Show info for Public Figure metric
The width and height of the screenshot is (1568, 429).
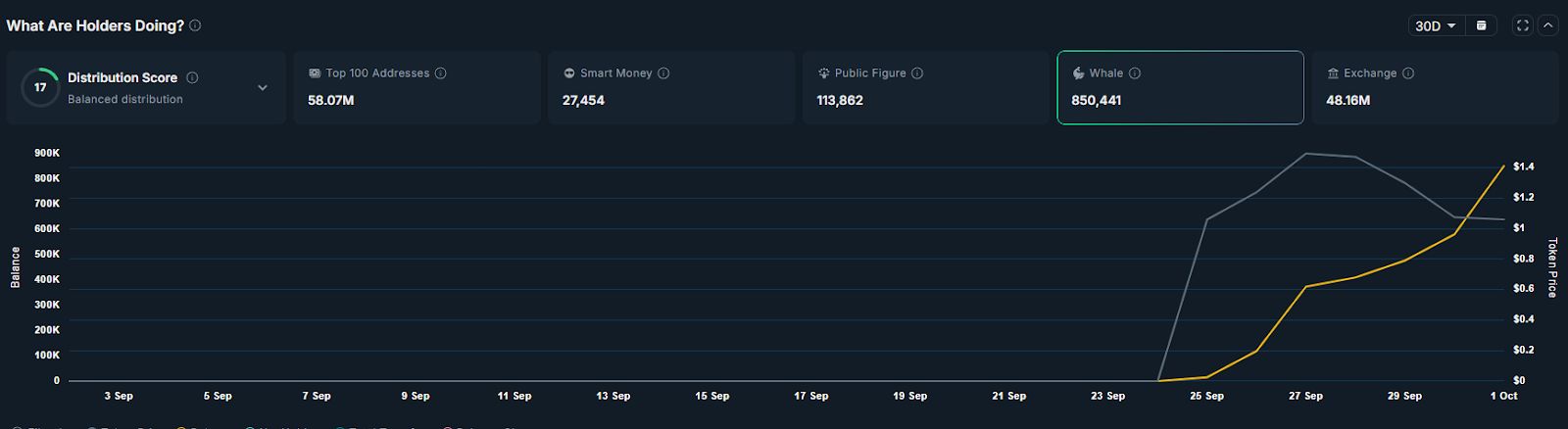[917, 73]
